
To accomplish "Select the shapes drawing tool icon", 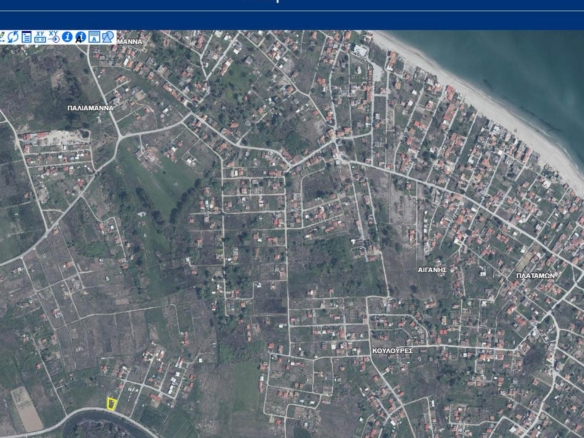I will pyautogui.click(x=108, y=37).
